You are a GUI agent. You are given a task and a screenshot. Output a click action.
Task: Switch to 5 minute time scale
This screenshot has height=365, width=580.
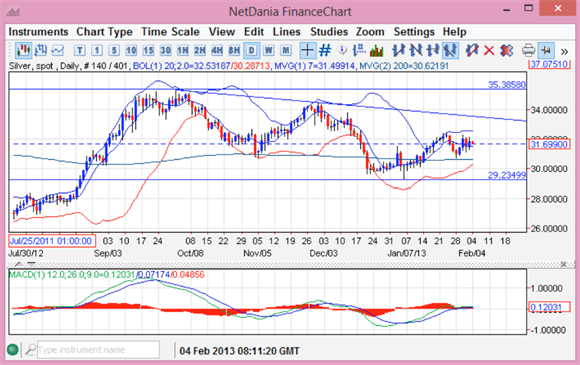pos(114,50)
